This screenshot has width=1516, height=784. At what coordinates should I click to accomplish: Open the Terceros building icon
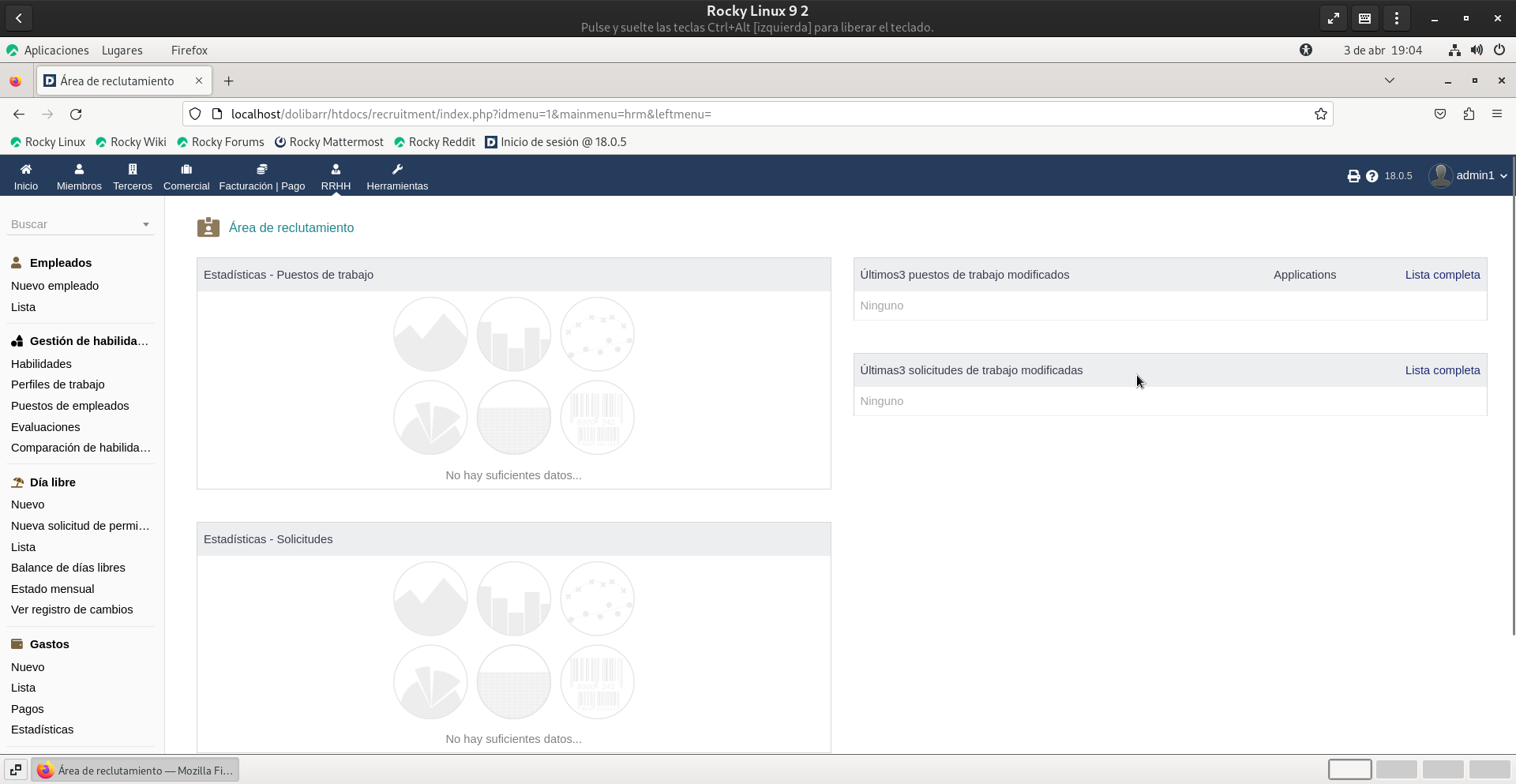pos(133,169)
